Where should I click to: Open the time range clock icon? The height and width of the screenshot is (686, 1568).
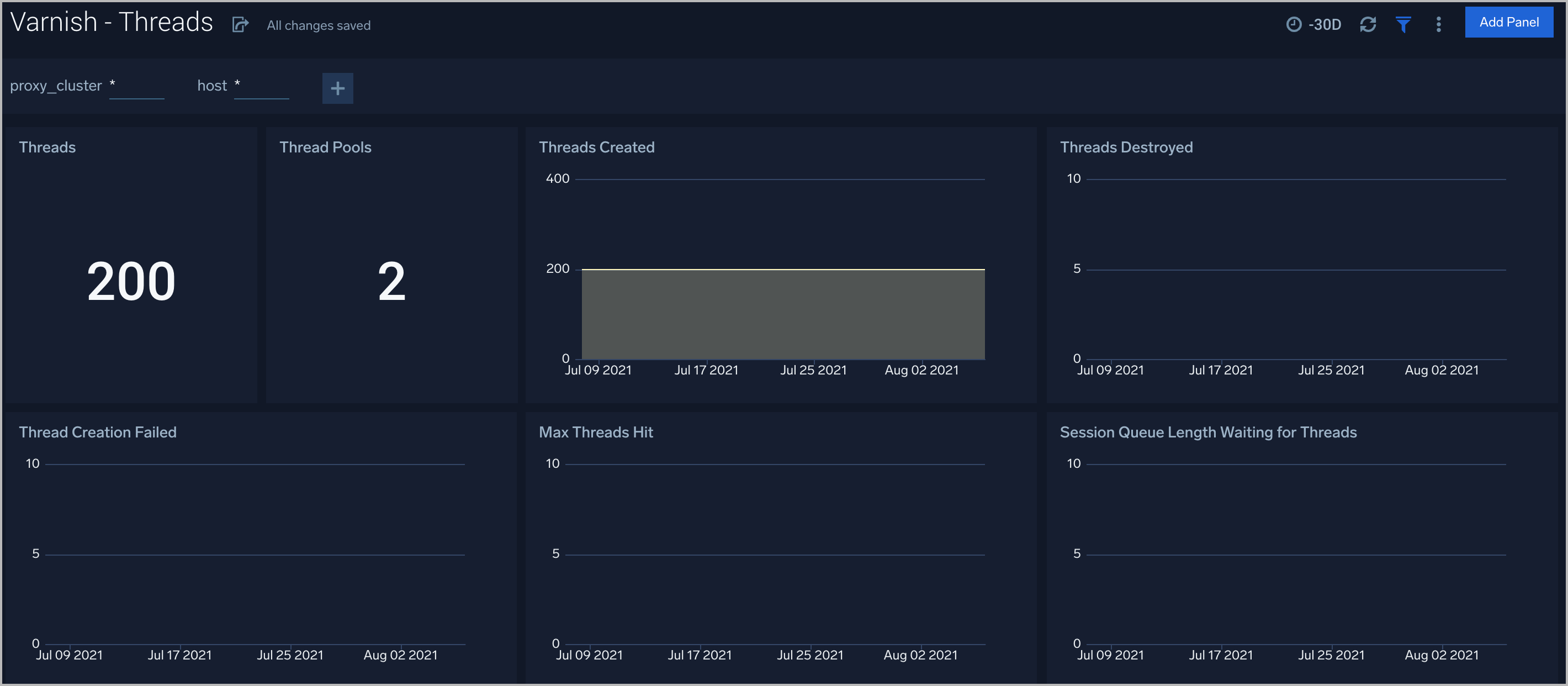point(1294,24)
